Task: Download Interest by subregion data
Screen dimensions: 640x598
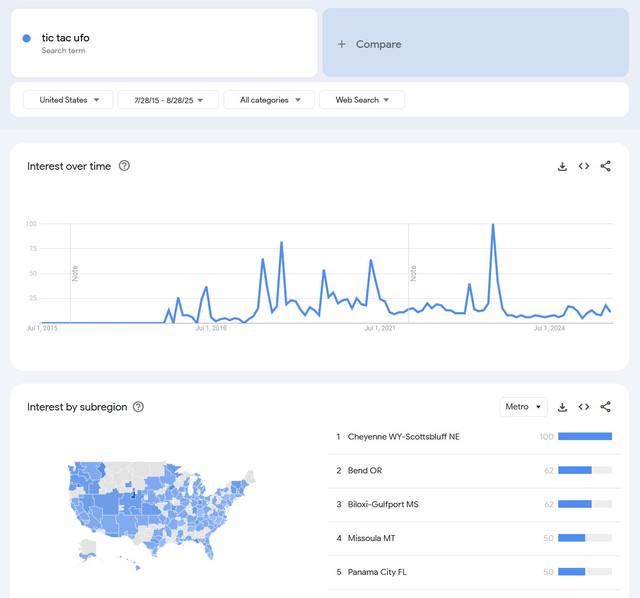Action: coord(562,407)
